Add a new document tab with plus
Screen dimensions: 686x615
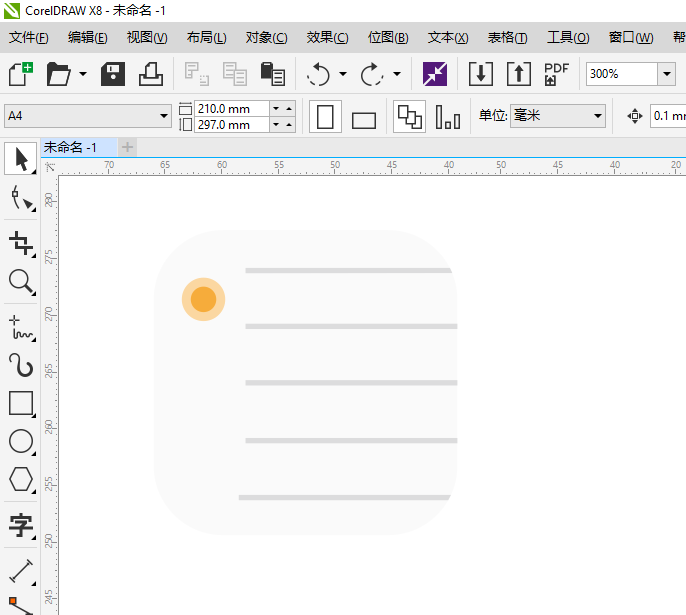[x=127, y=147]
